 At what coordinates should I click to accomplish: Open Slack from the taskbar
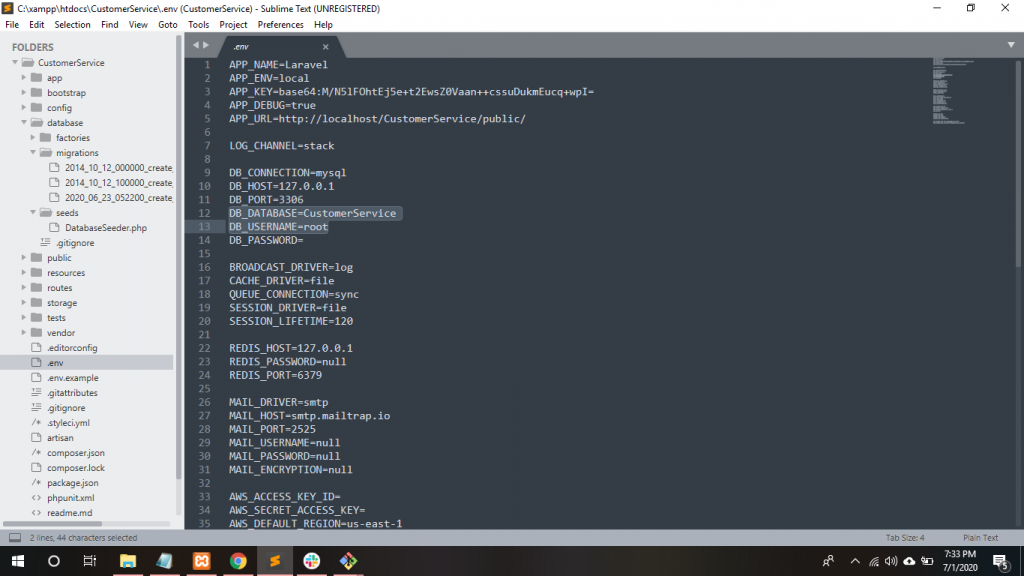click(311, 561)
